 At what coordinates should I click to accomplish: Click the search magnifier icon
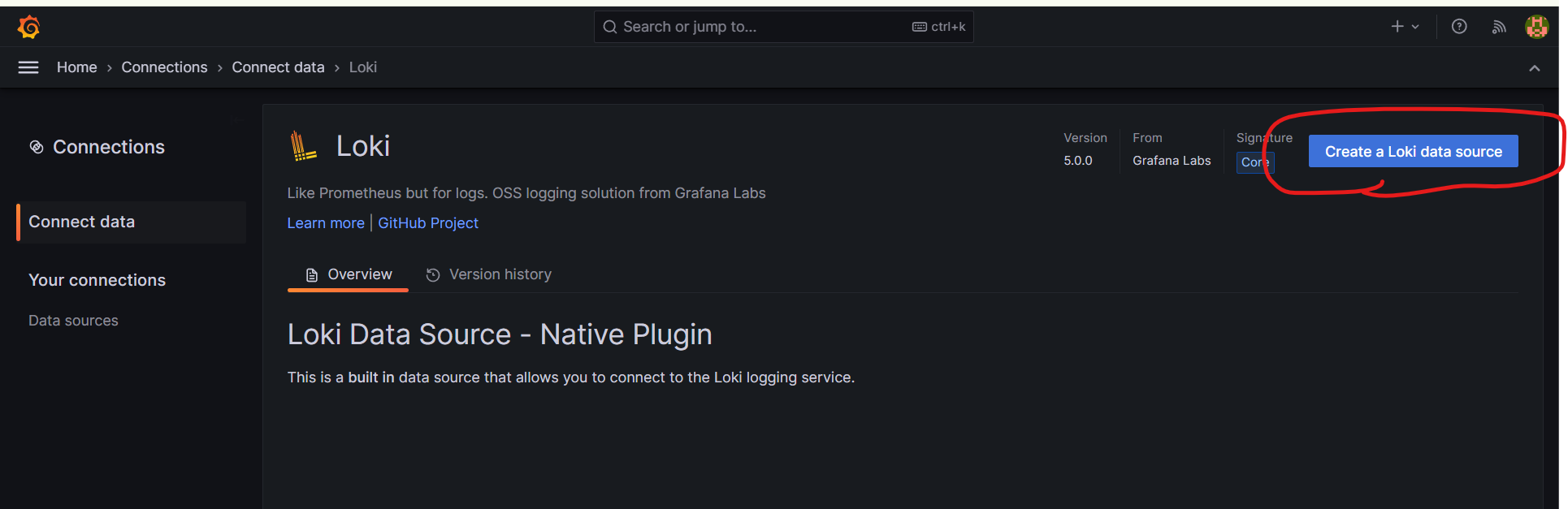click(x=610, y=27)
